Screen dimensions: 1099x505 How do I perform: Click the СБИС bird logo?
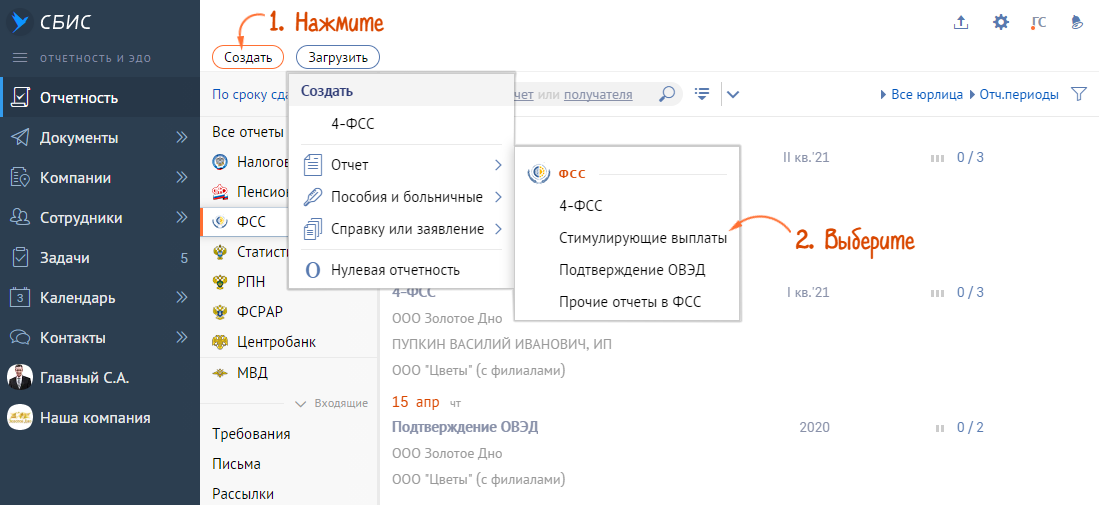click(19, 22)
